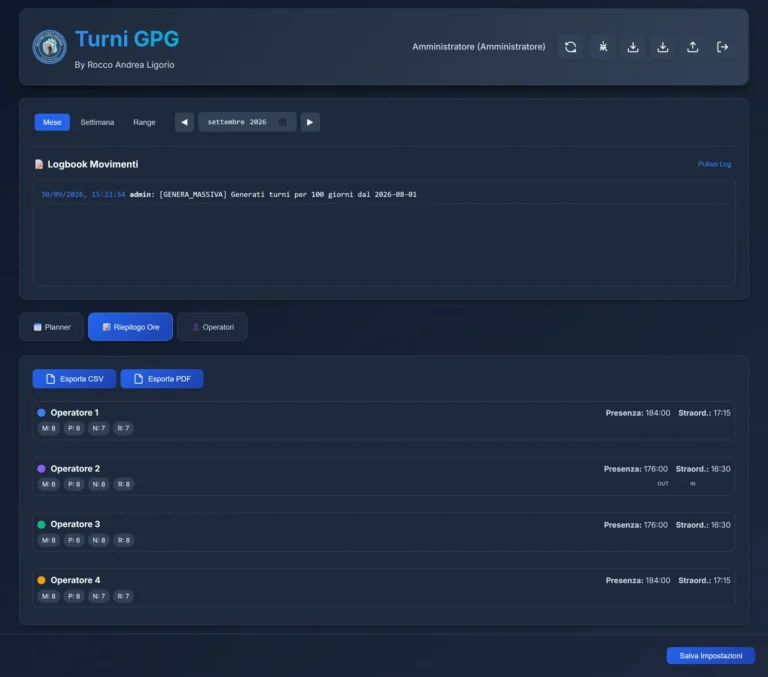Image resolution: width=768 pixels, height=677 pixels.
Task: Click By Rocco Andrea Ligorio subtitle
Action: pos(124,65)
